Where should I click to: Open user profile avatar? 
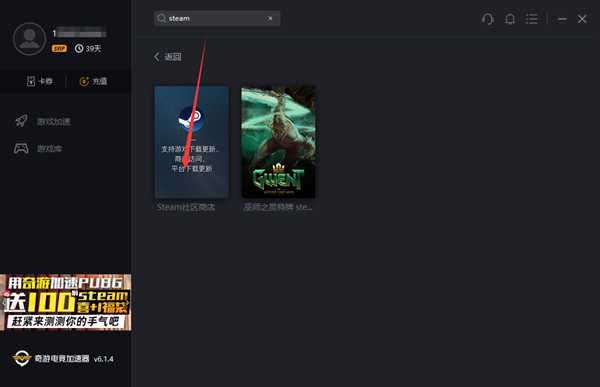tap(29, 39)
